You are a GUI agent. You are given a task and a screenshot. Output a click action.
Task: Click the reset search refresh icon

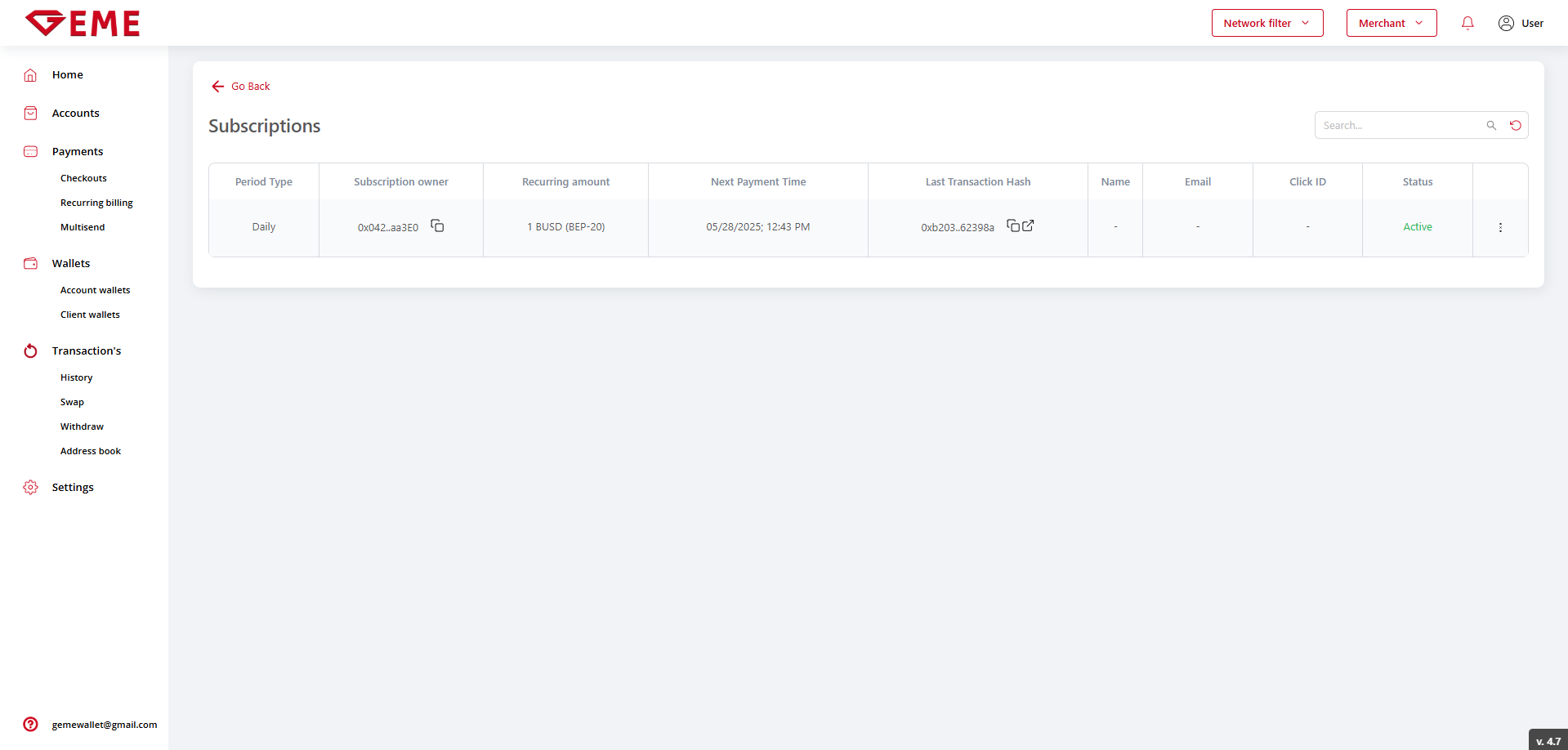coord(1516,125)
